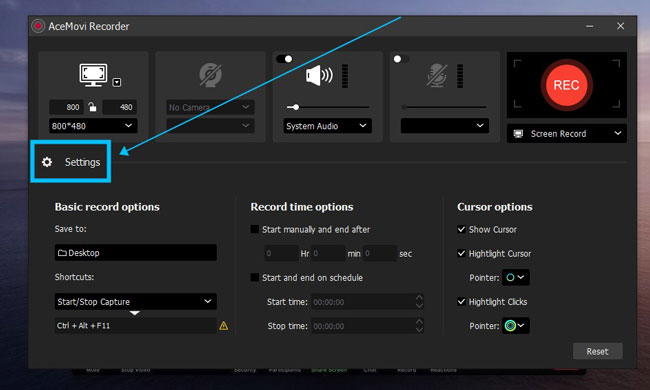
Task: Open the No Camera device dropdown
Action: coord(210,107)
